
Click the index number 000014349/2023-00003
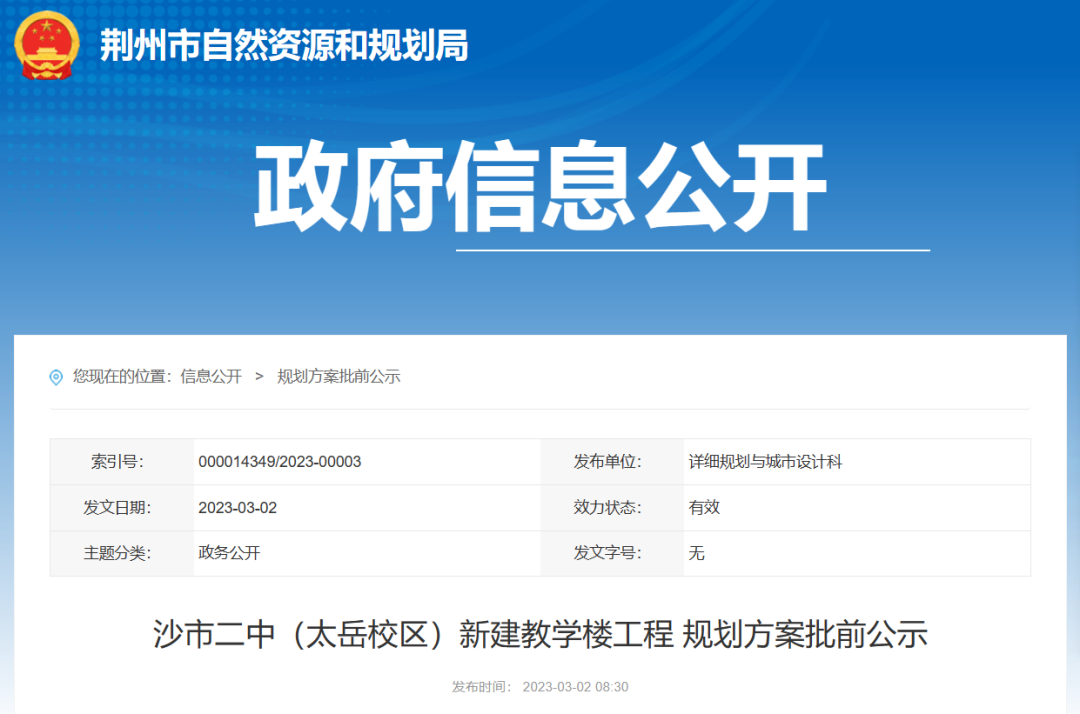(281, 462)
